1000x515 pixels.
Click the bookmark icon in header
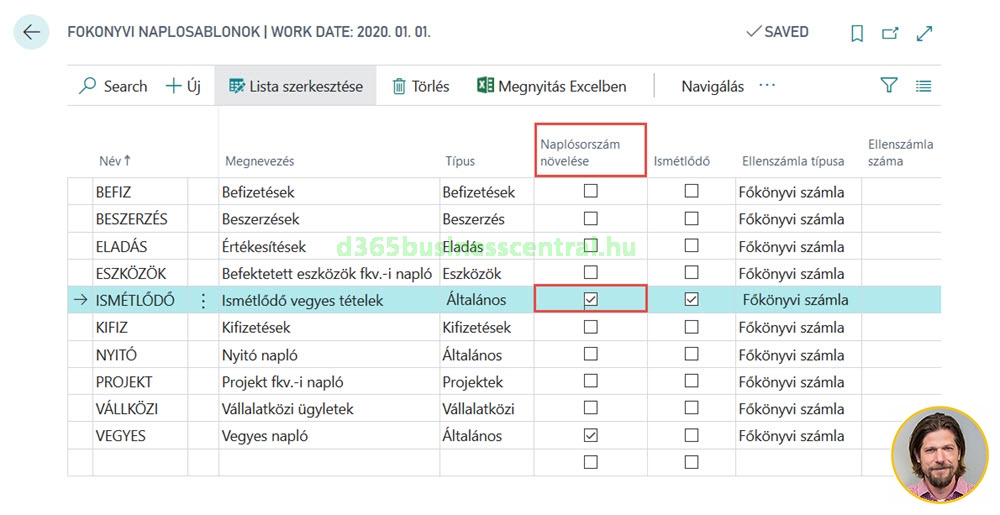pyautogui.click(x=857, y=33)
